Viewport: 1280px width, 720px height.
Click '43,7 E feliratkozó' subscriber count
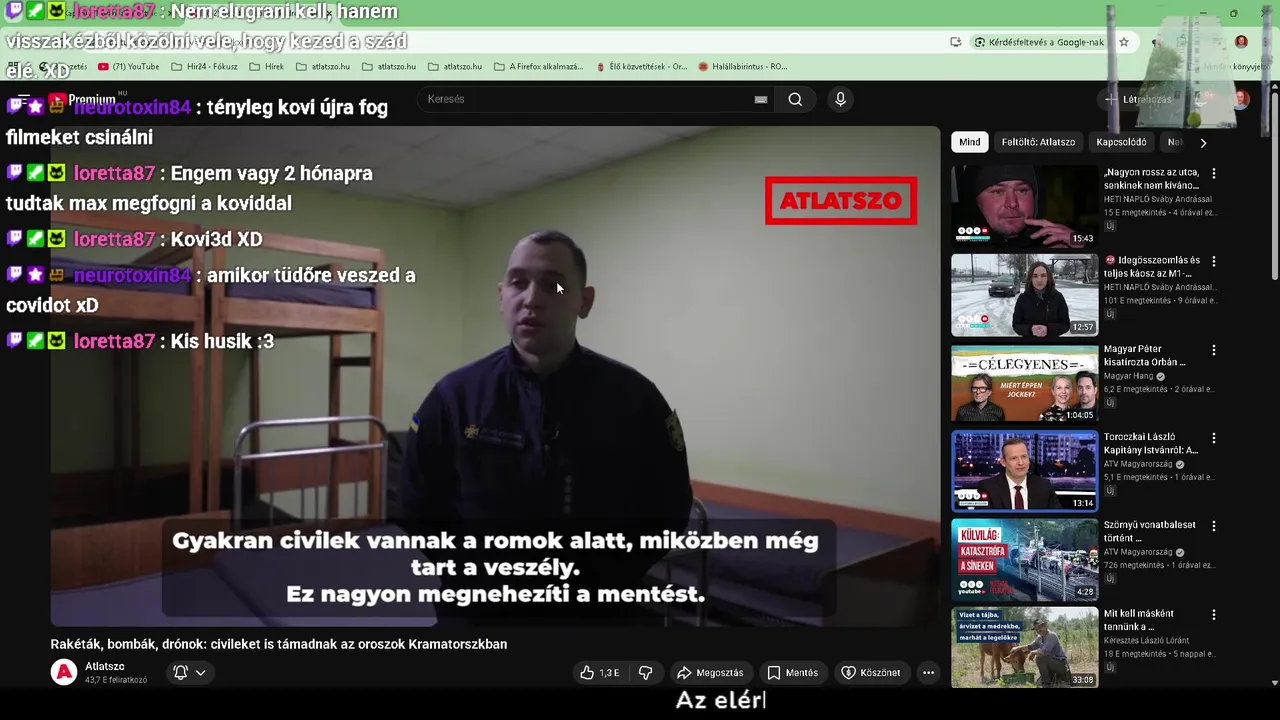point(116,680)
